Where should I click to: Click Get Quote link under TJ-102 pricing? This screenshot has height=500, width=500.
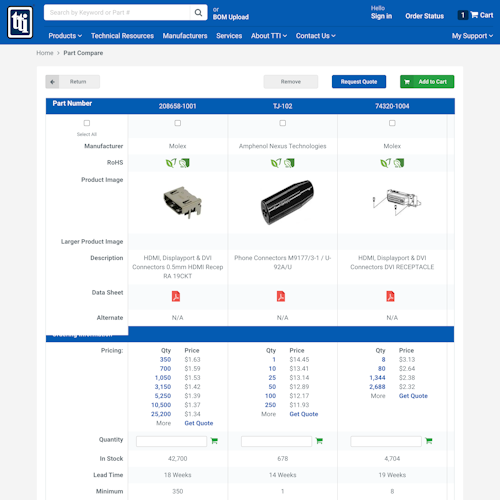click(304, 414)
